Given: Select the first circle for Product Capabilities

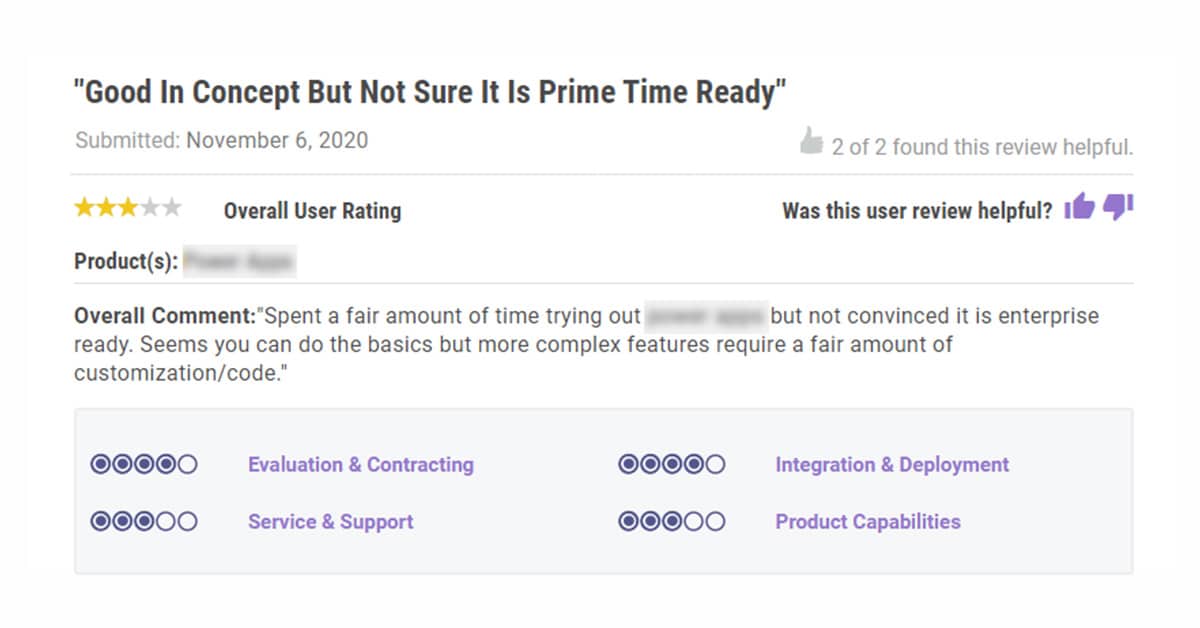Looking at the screenshot, I should 629,521.
